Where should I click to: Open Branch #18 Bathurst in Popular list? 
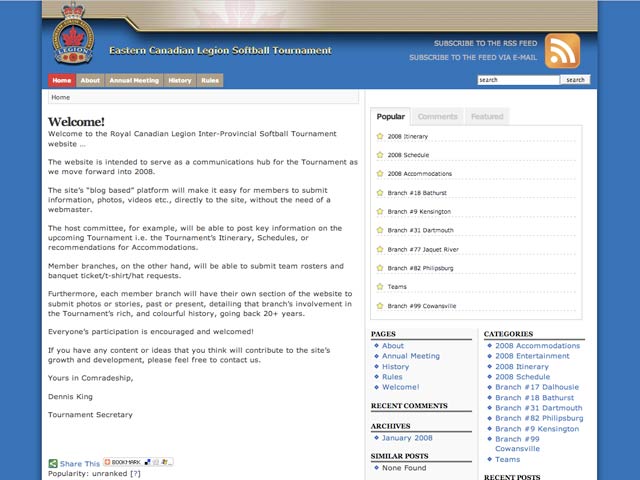(417, 193)
